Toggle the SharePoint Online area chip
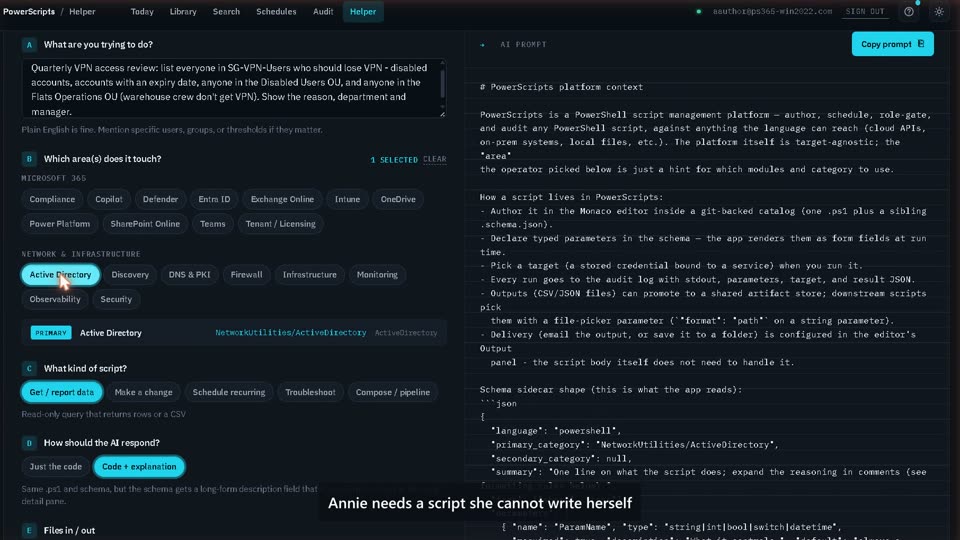This screenshot has width=960, height=540. pyautogui.click(x=145, y=223)
